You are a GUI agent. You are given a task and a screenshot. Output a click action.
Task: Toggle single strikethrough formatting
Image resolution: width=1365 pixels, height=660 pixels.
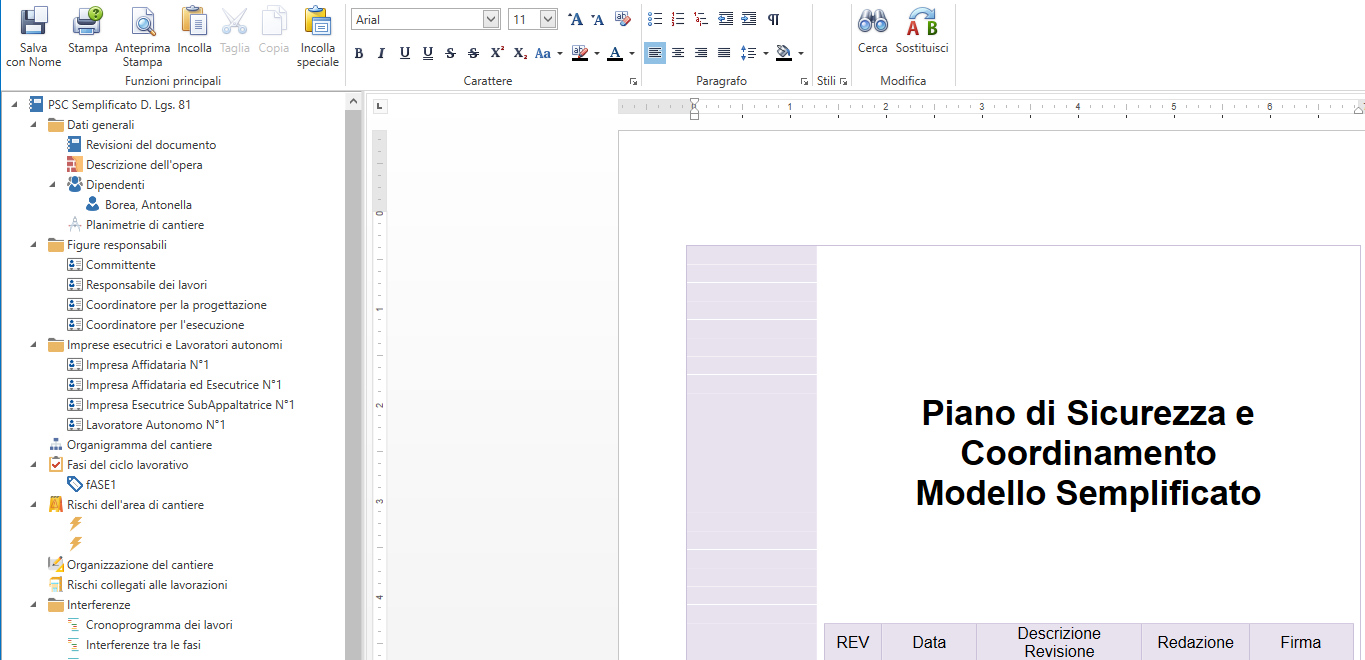(451, 53)
